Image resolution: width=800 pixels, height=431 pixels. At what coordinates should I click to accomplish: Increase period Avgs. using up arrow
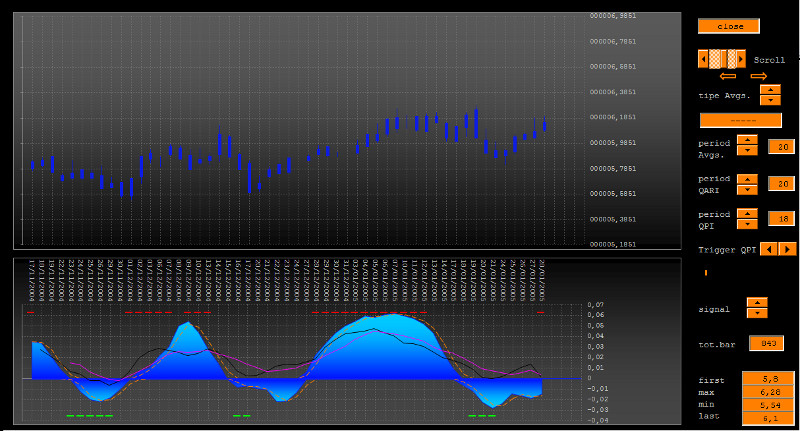point(747,141)
